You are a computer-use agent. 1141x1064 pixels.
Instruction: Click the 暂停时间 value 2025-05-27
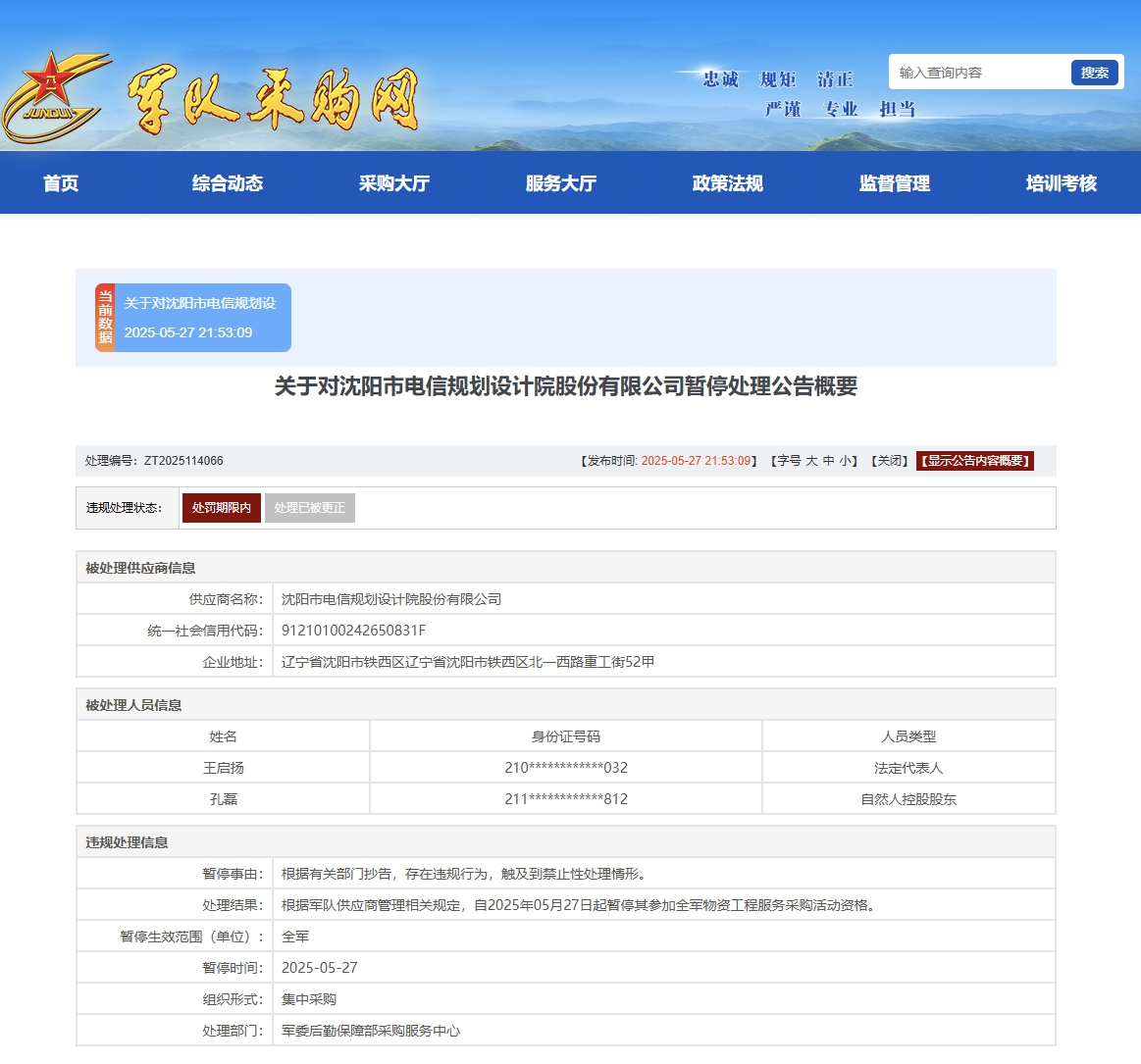[320, 968]
